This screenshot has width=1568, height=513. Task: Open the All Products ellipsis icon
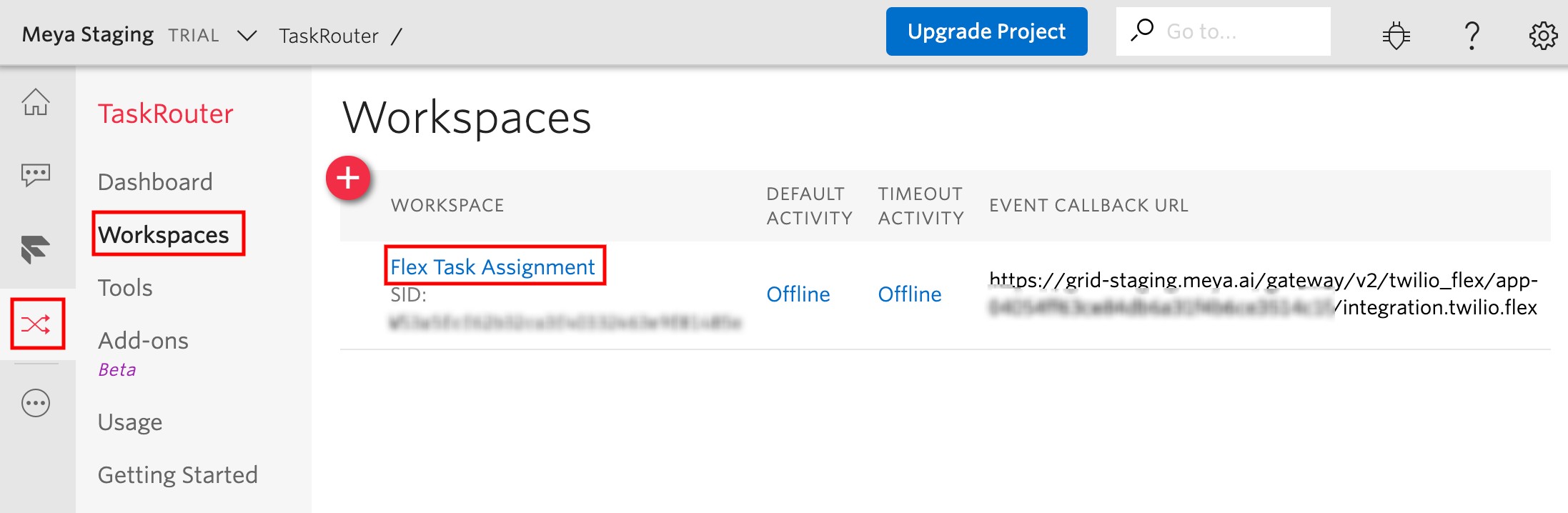point(36,403)
